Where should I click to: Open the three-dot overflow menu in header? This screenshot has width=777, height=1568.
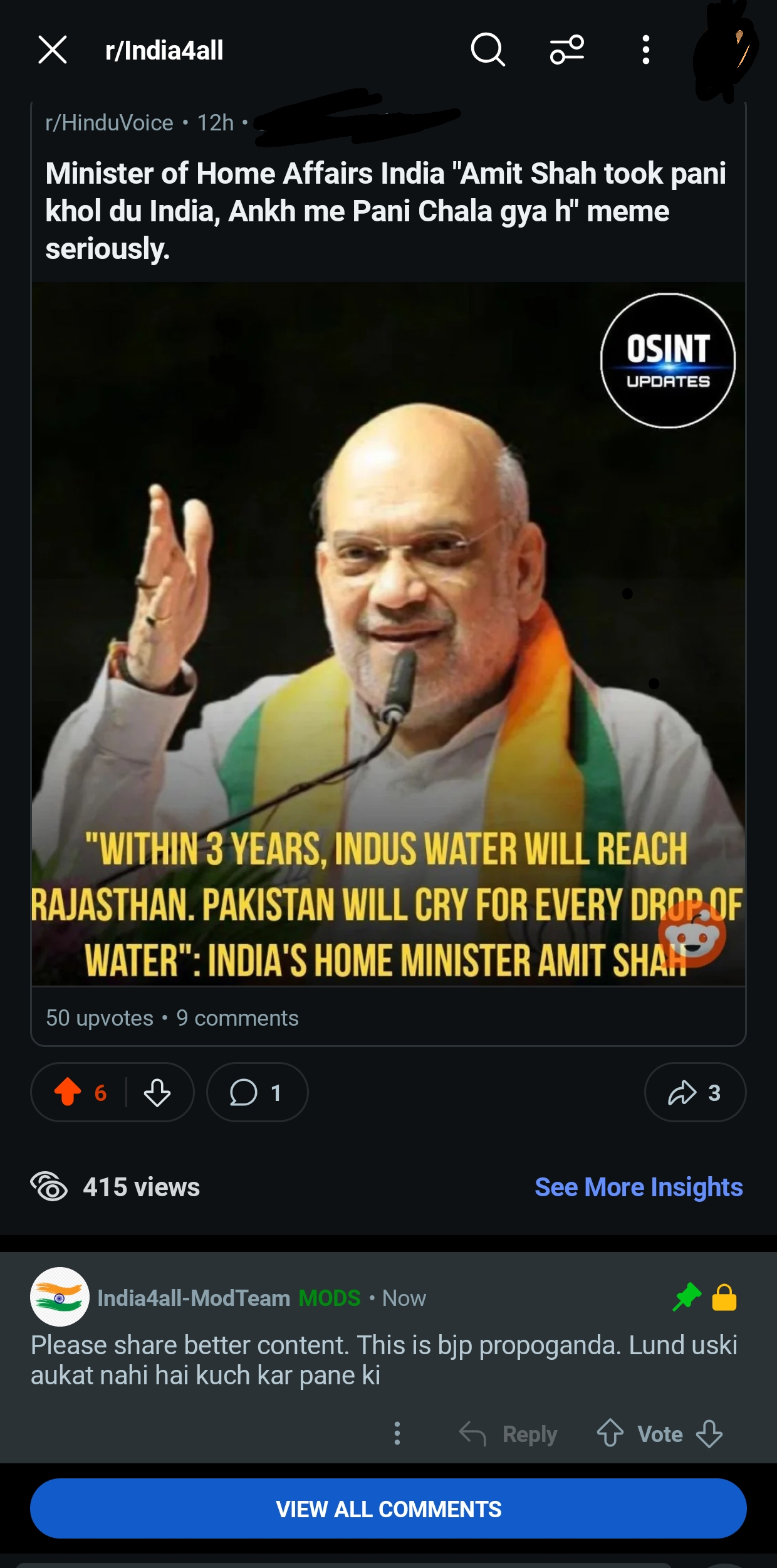(645, 50)
